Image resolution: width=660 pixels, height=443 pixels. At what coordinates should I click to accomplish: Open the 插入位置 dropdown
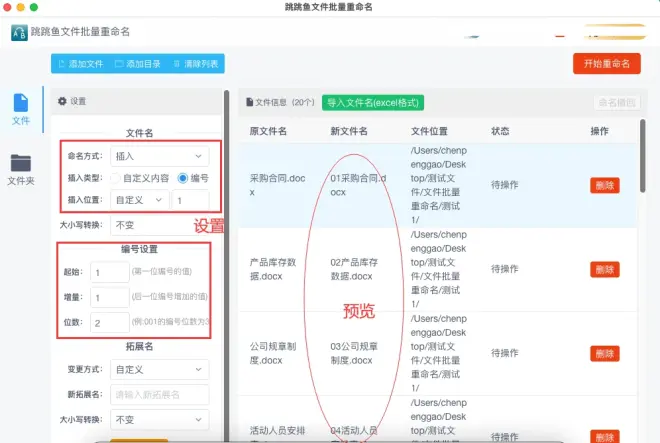coord(139,200)
